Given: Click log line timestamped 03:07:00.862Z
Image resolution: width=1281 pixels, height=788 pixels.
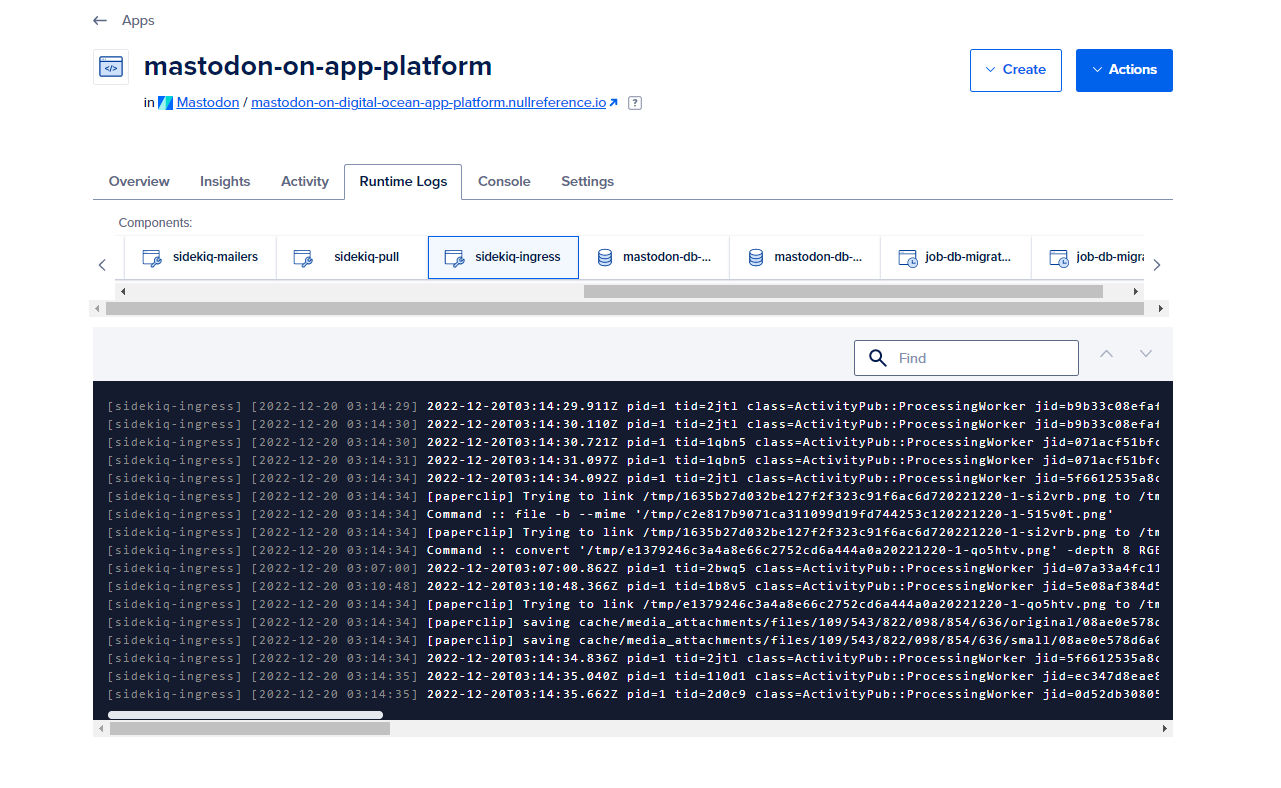Looking at the screenshot, I should pyautogui.click(x=633, y=568).
